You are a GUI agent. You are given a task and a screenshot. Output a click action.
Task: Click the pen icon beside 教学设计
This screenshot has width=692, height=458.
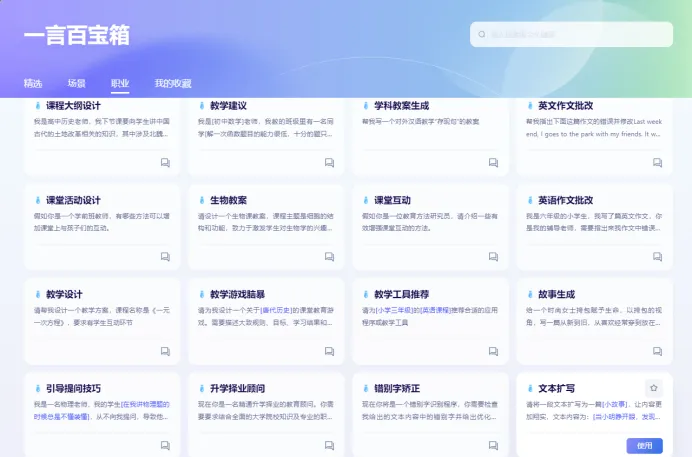pos(38,294)
